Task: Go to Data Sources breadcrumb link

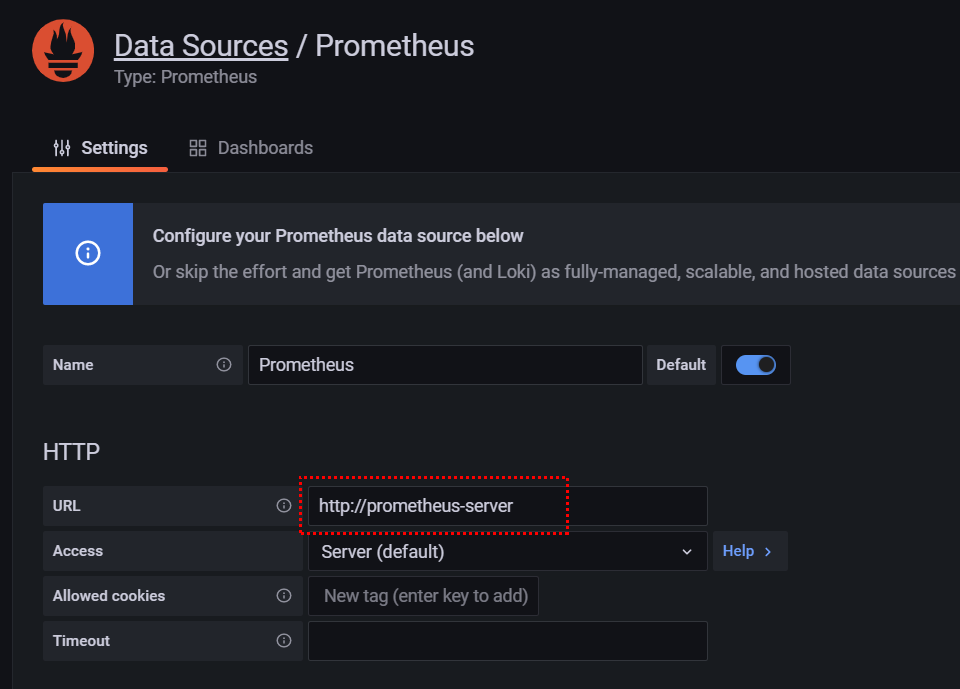Action: tap(201, 46)
